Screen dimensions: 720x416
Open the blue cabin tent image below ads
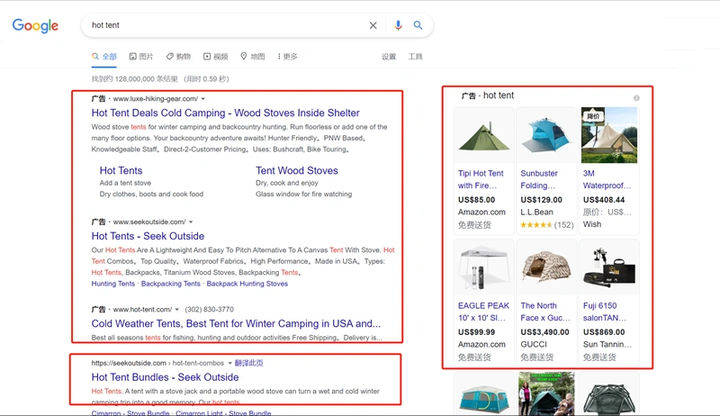(484, 394)
